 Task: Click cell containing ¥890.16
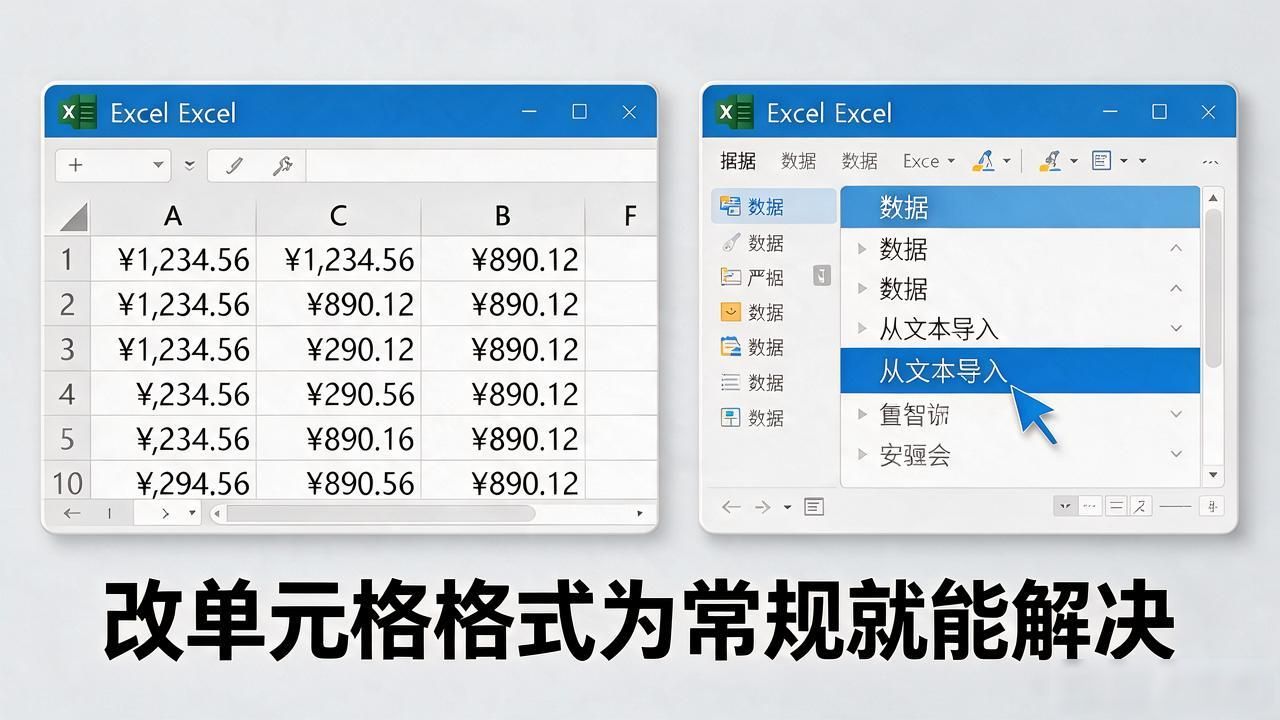(338, 439)
